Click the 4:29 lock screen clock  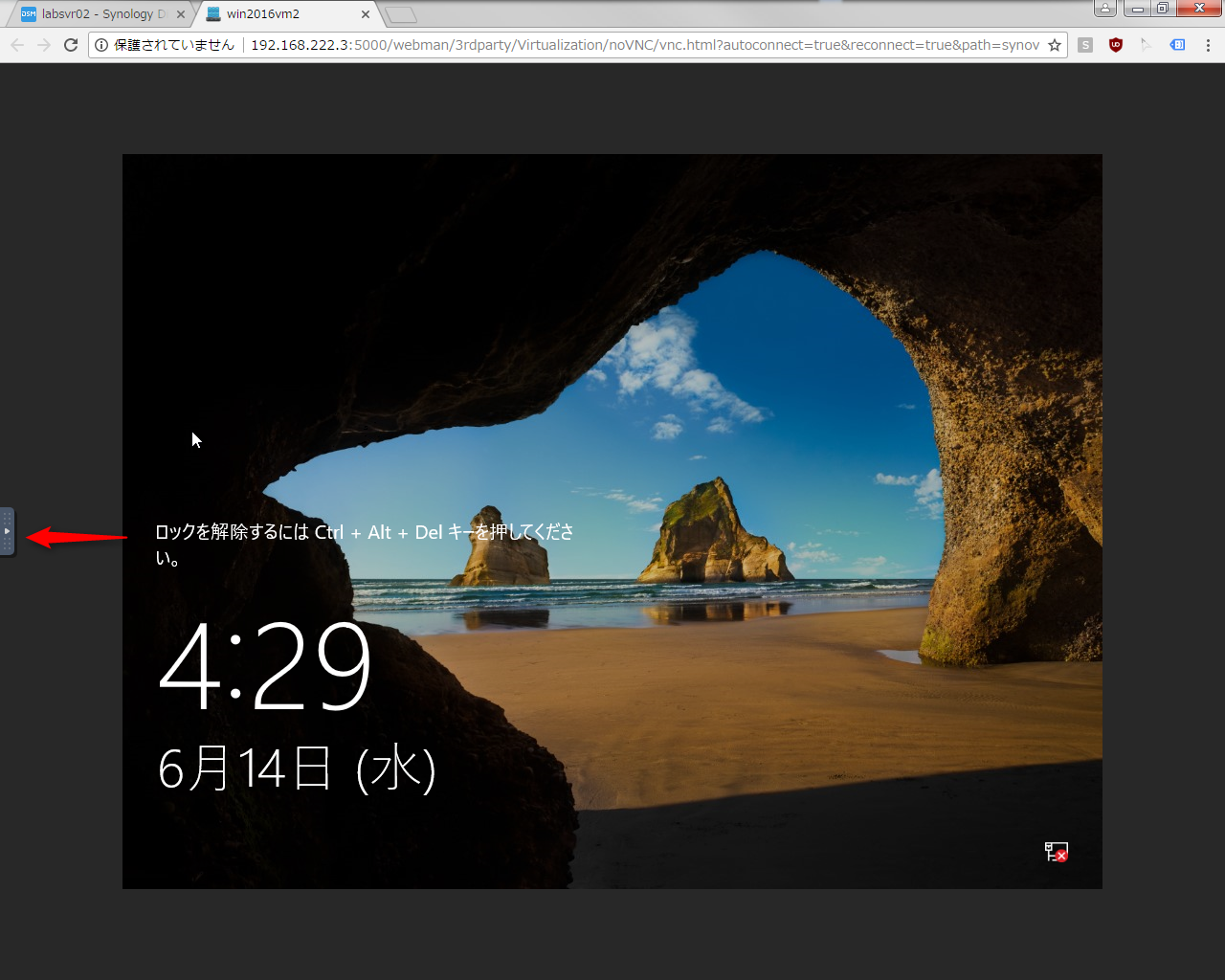tap(265, 664)
